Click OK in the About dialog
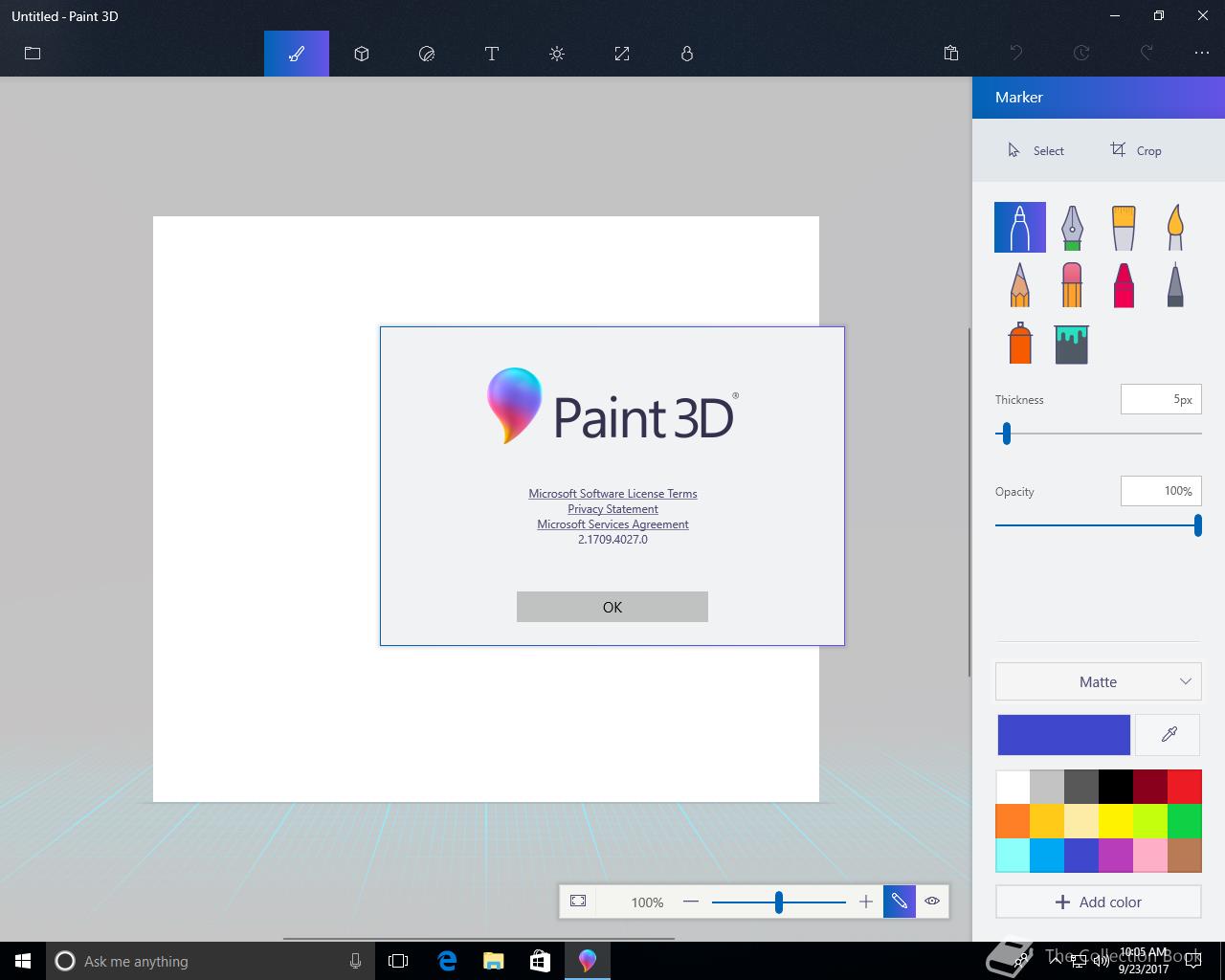The height and width of the screenshot is (980, 1225). pyautogui.click(x=612, y=607)
